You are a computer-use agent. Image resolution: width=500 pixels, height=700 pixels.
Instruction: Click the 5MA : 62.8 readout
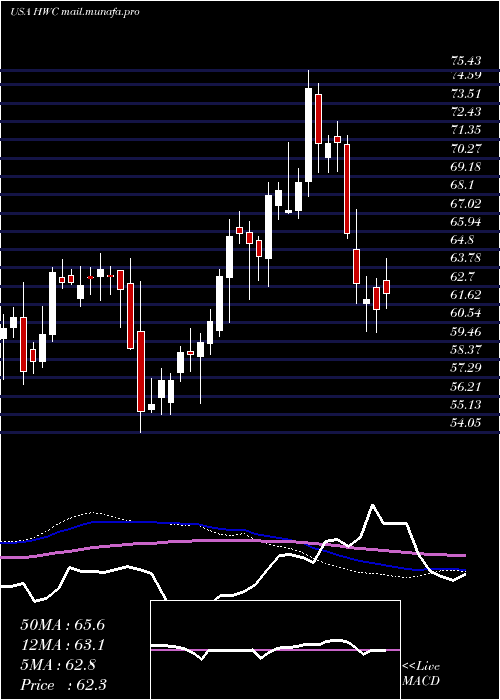58,665
